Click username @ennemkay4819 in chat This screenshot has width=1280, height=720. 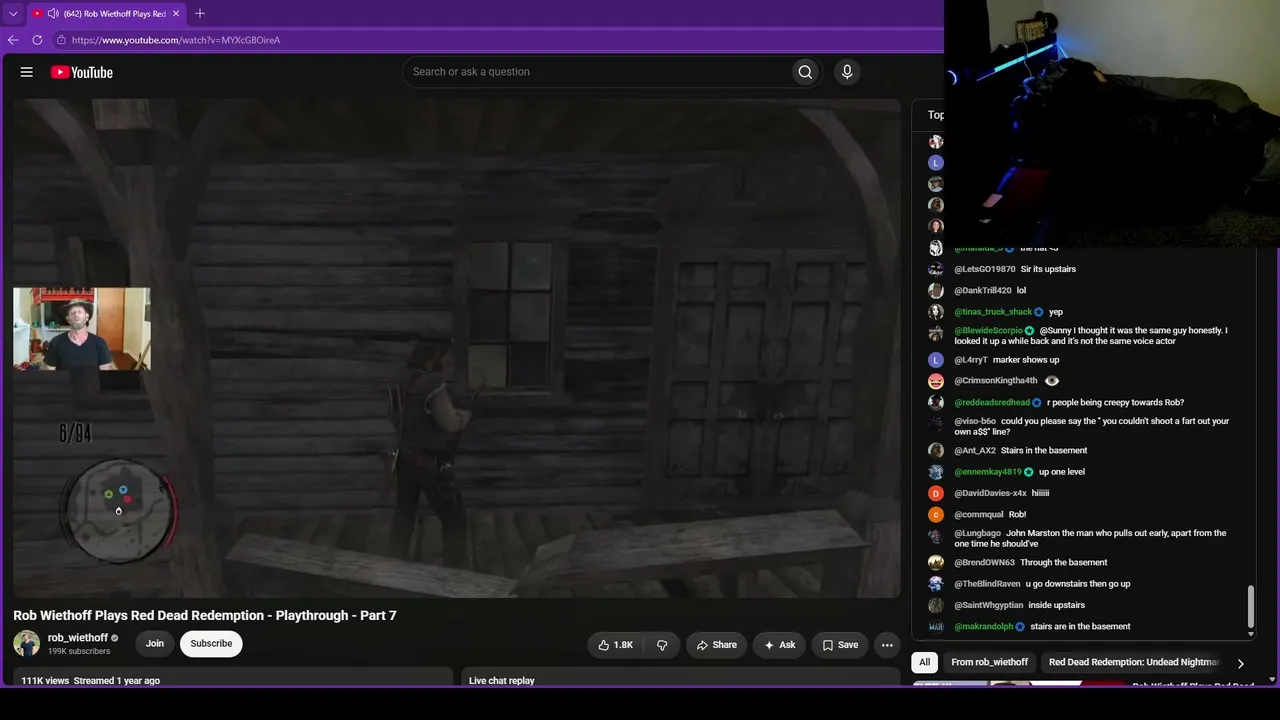tap(988, 472)
